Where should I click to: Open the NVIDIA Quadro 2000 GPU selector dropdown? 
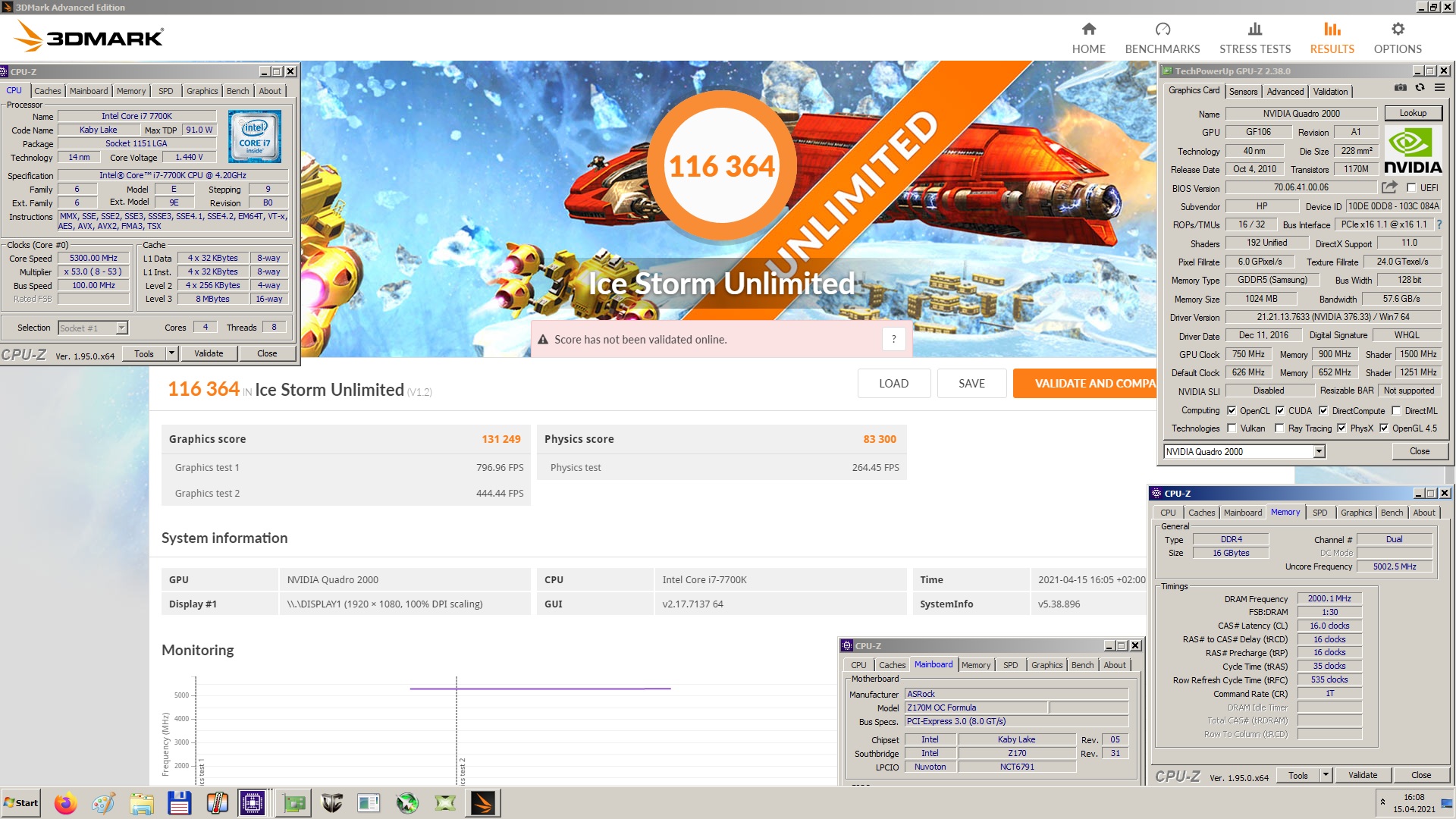[x=1319, y=451]
